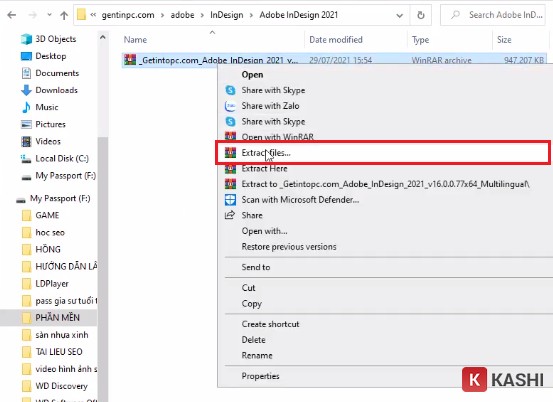
Task: Click the Microsoft Defender shield icon
Action: 230,200
